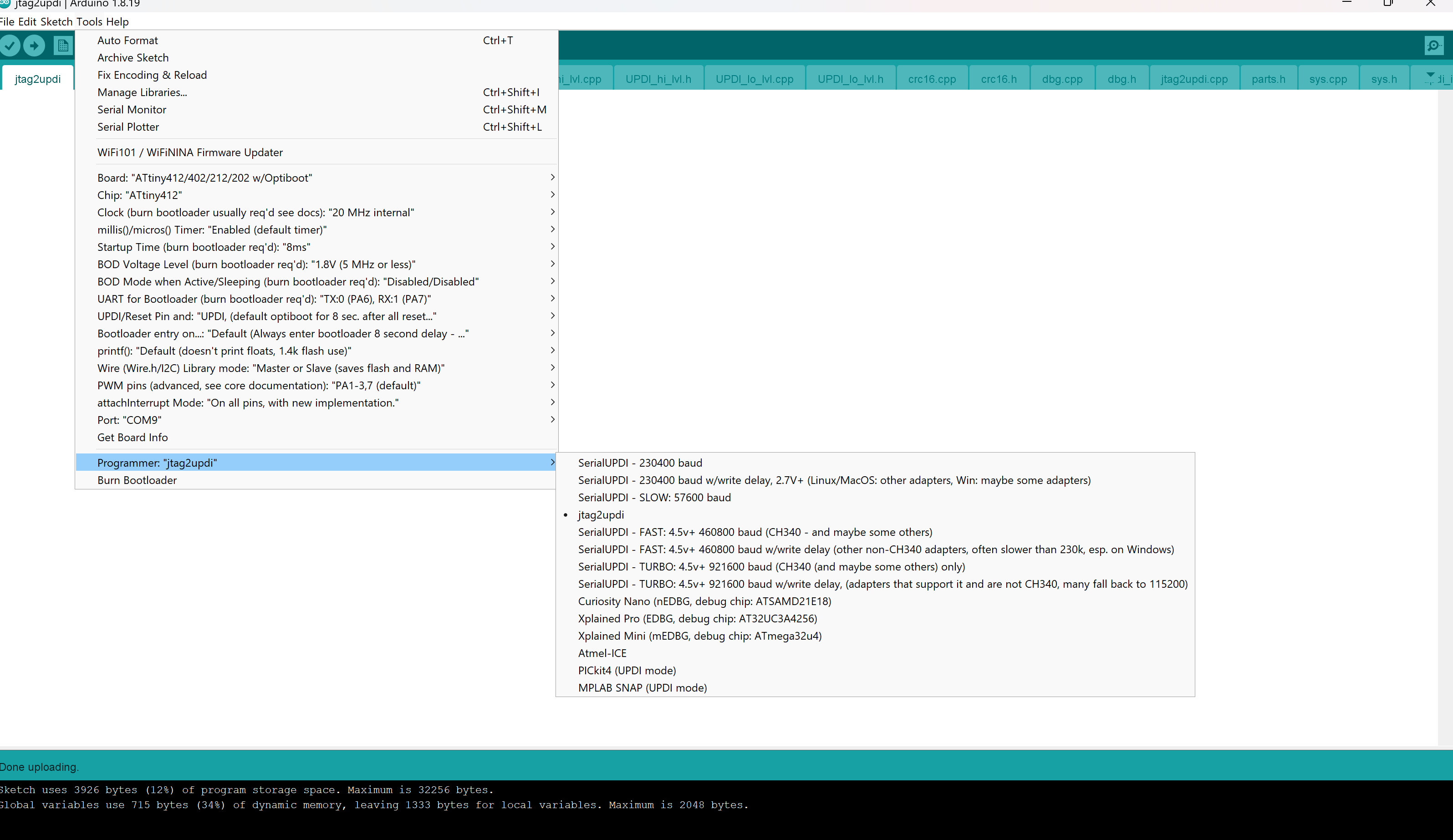Click Burn Bootloader
The image size is (1453, 840).
[137, 480]
